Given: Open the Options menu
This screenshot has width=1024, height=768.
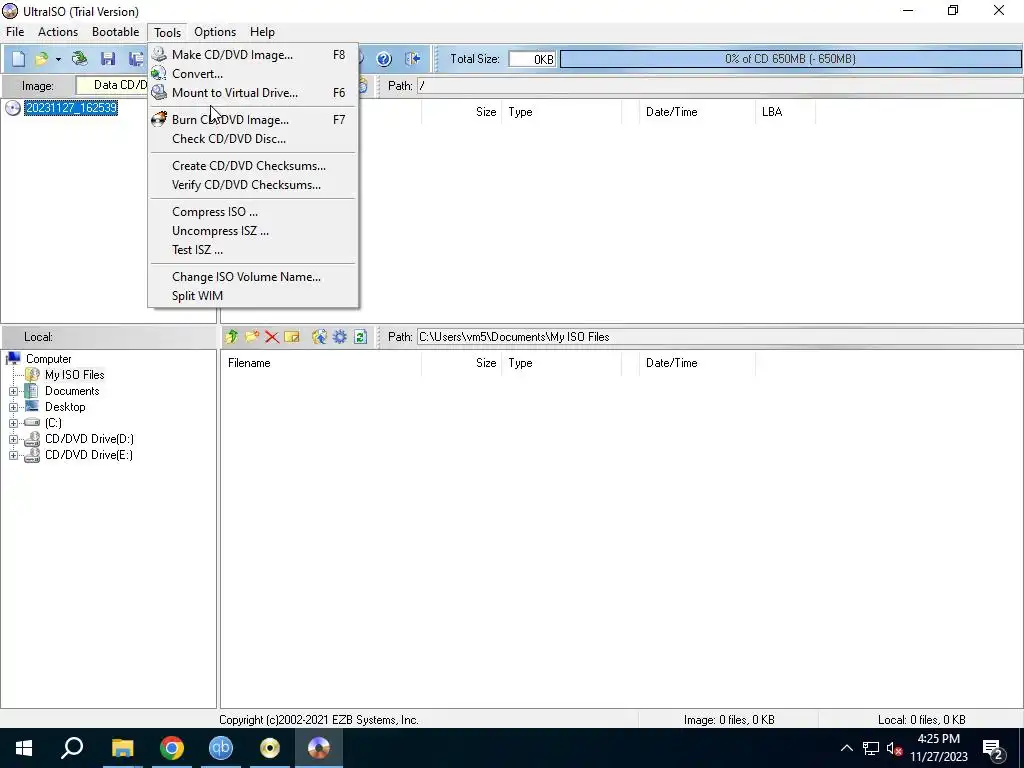Looking at the screenshot, I should point(215,32).
